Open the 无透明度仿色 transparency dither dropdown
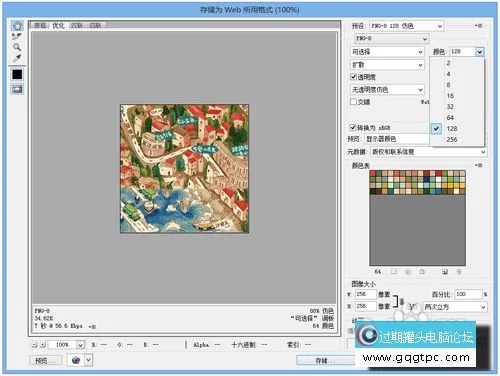Screen dimensions: 500x376 [387, 89]
